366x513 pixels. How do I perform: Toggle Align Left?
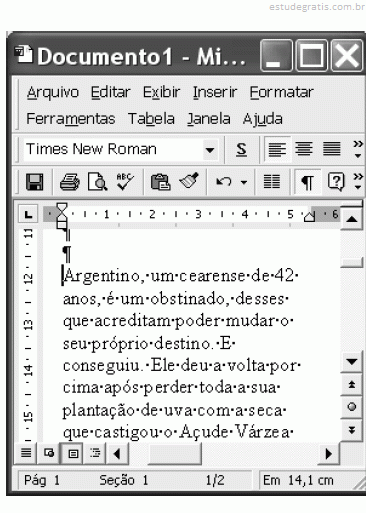click(x=277, y=149)
